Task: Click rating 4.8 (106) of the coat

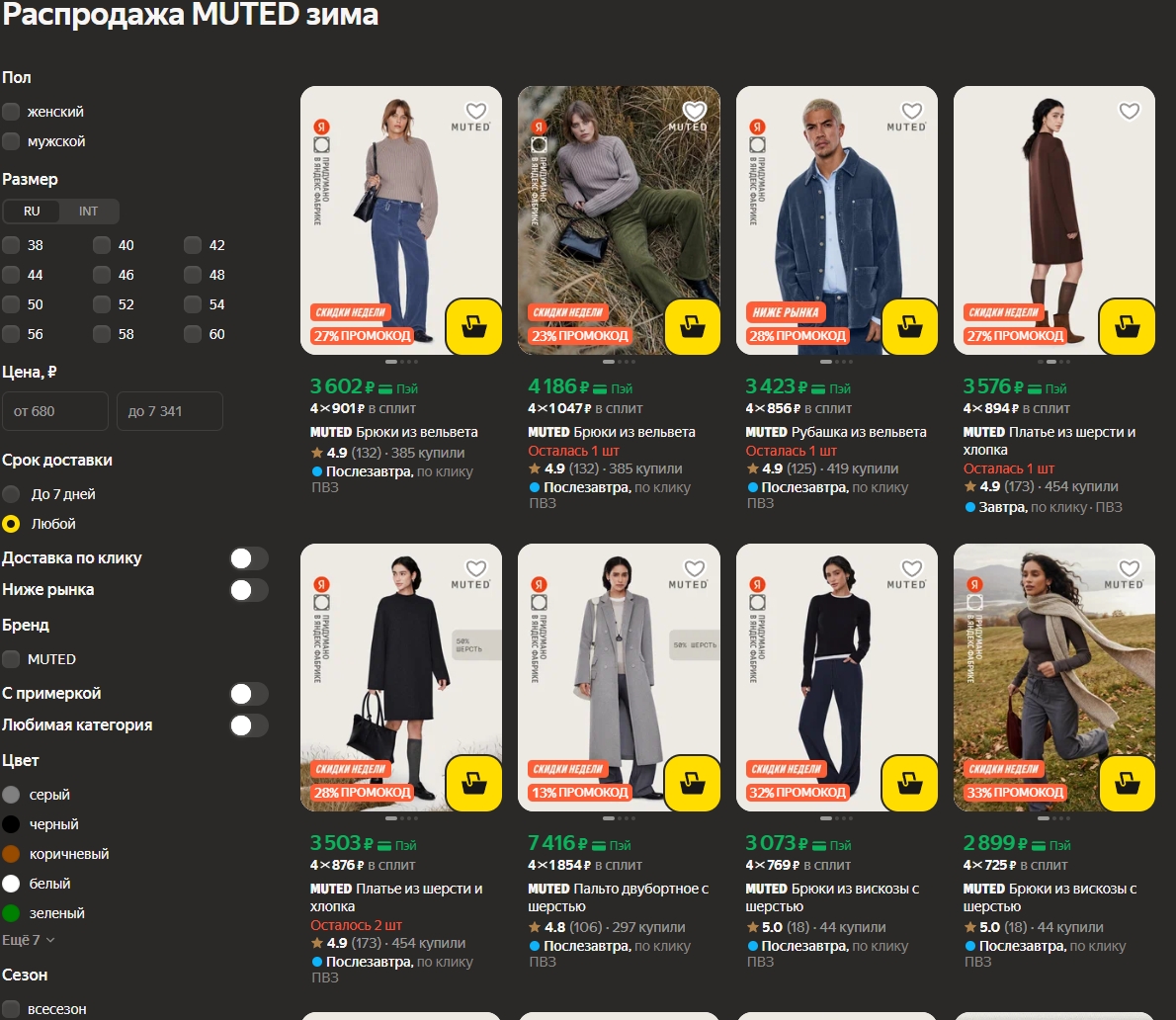Action: [x=564, y=927]
